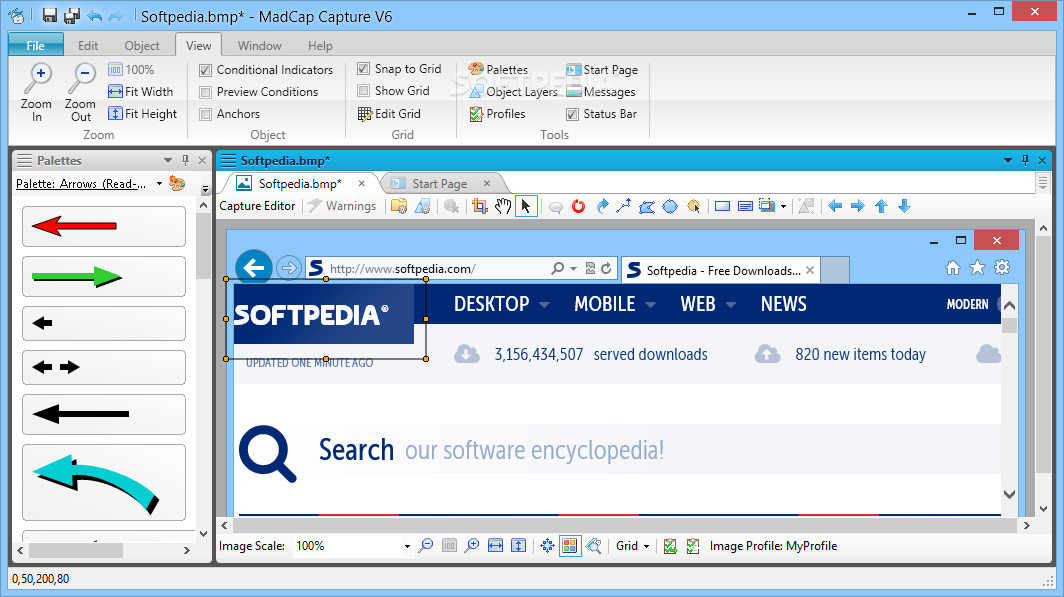Click the Palettes panel scroll down arrow
The image size is (1064, 597).
tap(203, 534)
